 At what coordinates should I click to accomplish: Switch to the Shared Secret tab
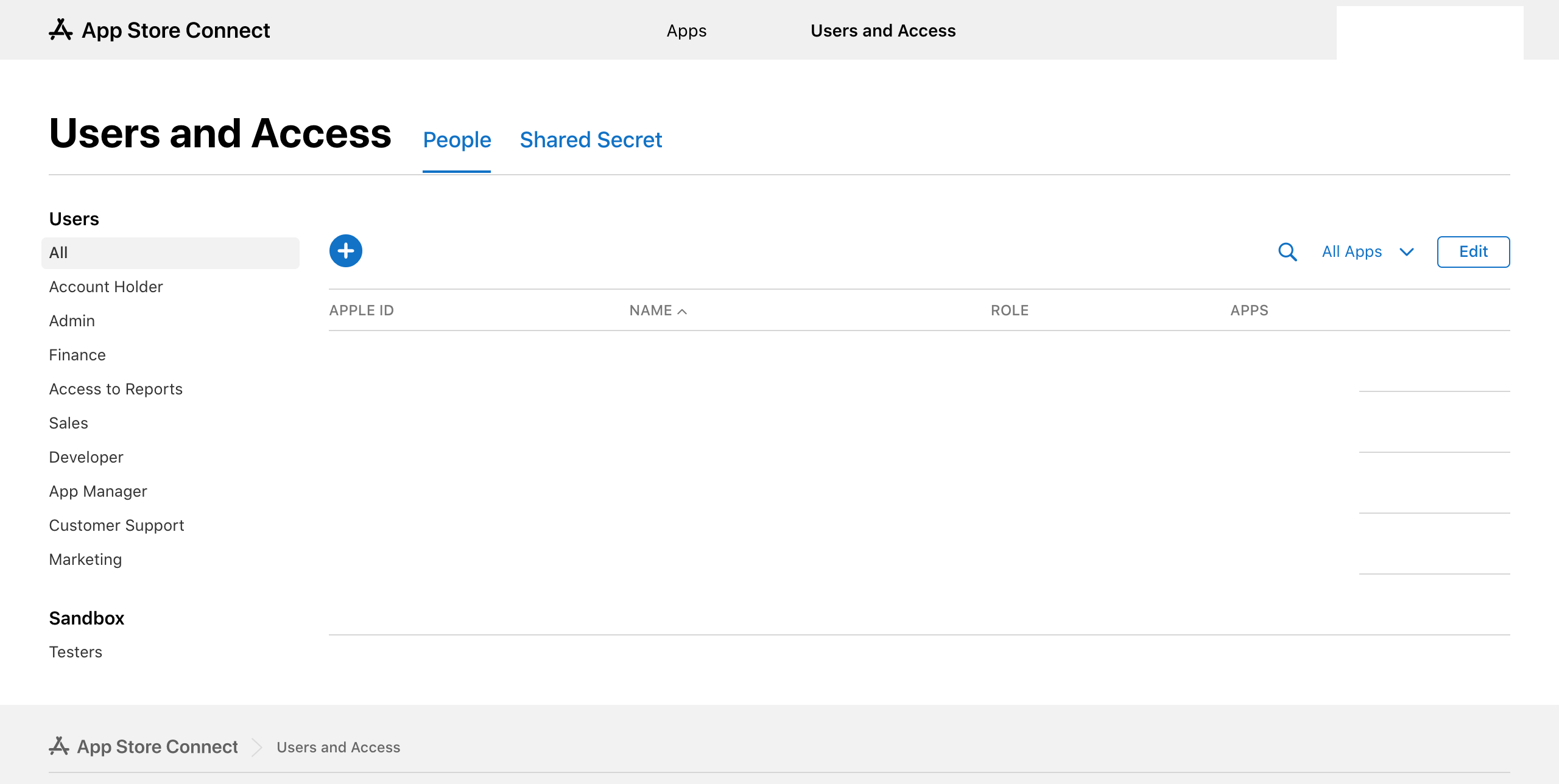click(x=591, y=140)
